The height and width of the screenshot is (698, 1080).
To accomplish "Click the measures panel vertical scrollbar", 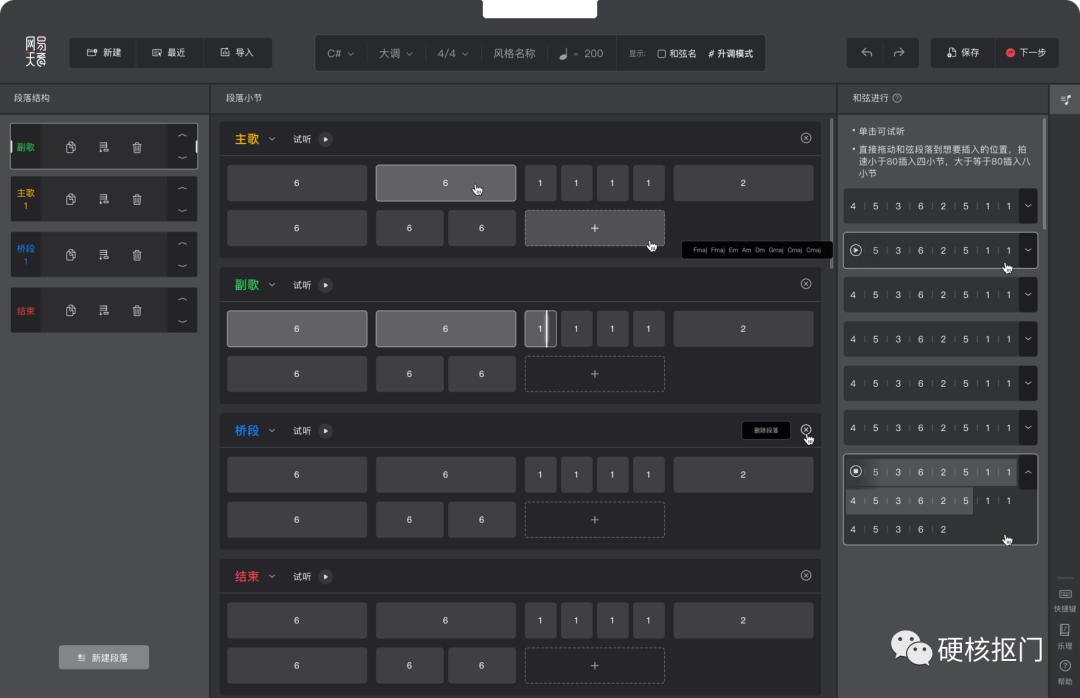I will click(x=831, y=193).
